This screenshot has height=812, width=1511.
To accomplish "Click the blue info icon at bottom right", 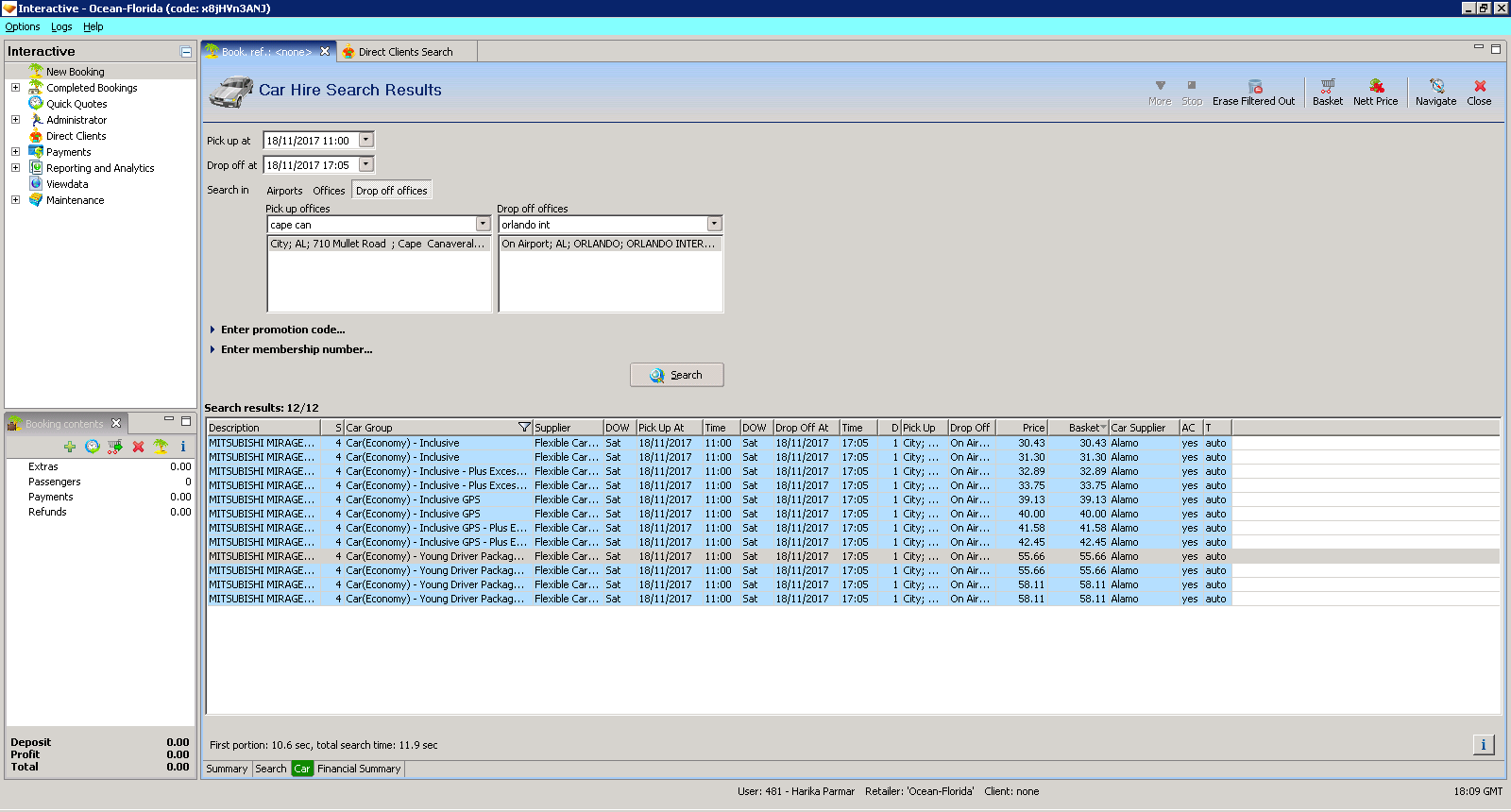I will click(x=1483, y=745).
